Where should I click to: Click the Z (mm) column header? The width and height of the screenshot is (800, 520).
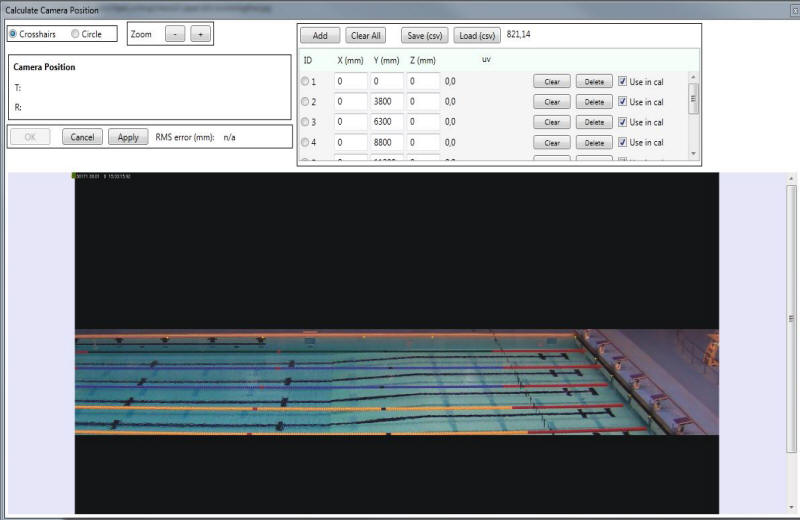[423, 60]
